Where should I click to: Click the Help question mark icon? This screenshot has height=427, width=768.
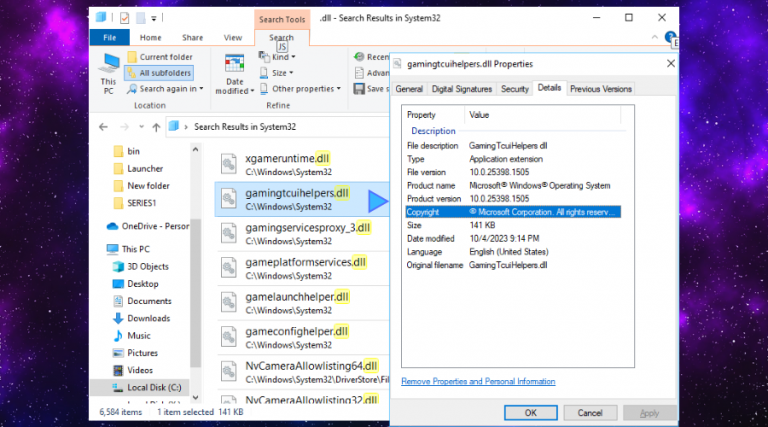tap(673, 37)
